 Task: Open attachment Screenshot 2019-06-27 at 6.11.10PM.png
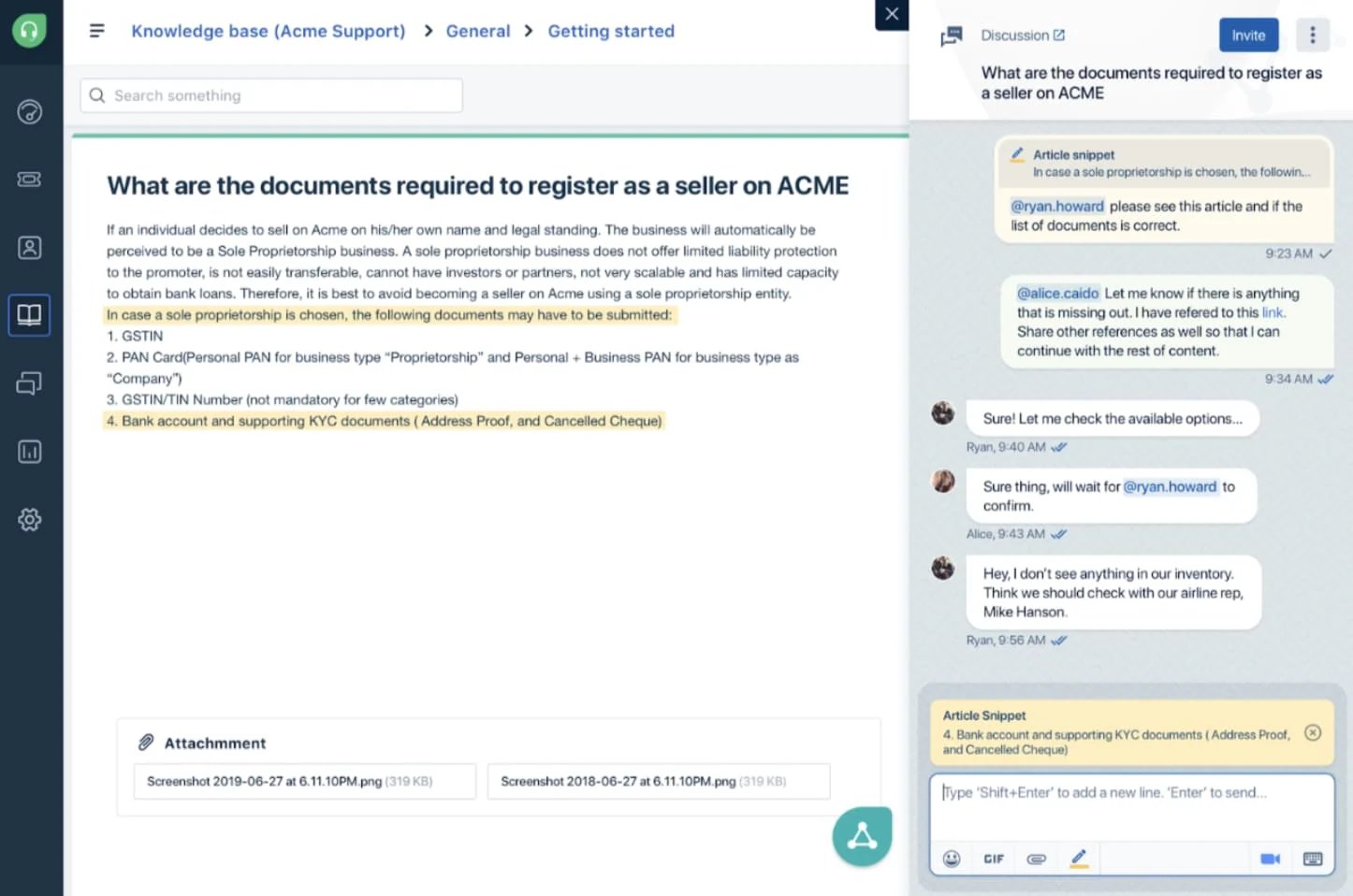point(305,782)
